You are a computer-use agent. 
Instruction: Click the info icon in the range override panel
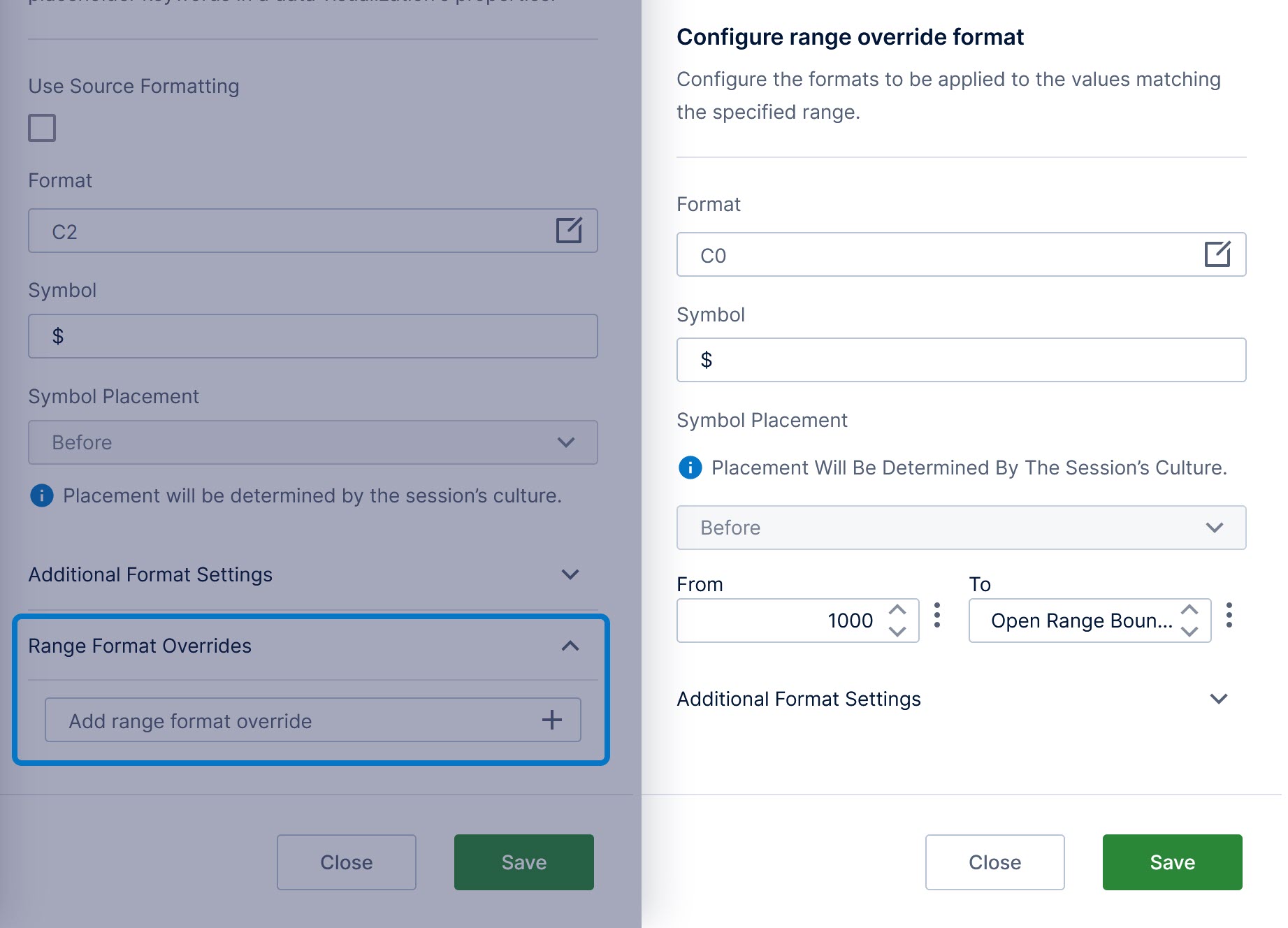[690, 467]
